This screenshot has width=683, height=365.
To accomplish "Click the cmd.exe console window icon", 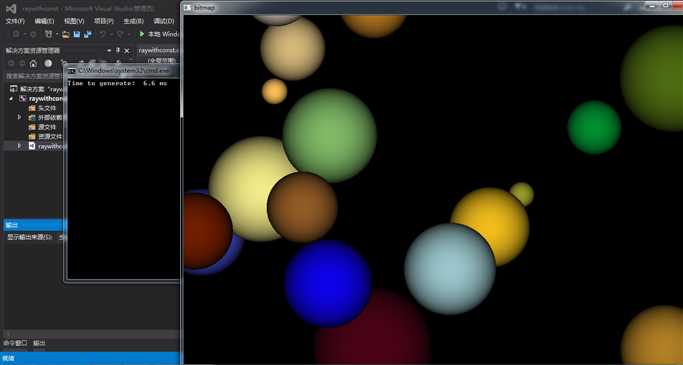I will (x=72, y=71).
